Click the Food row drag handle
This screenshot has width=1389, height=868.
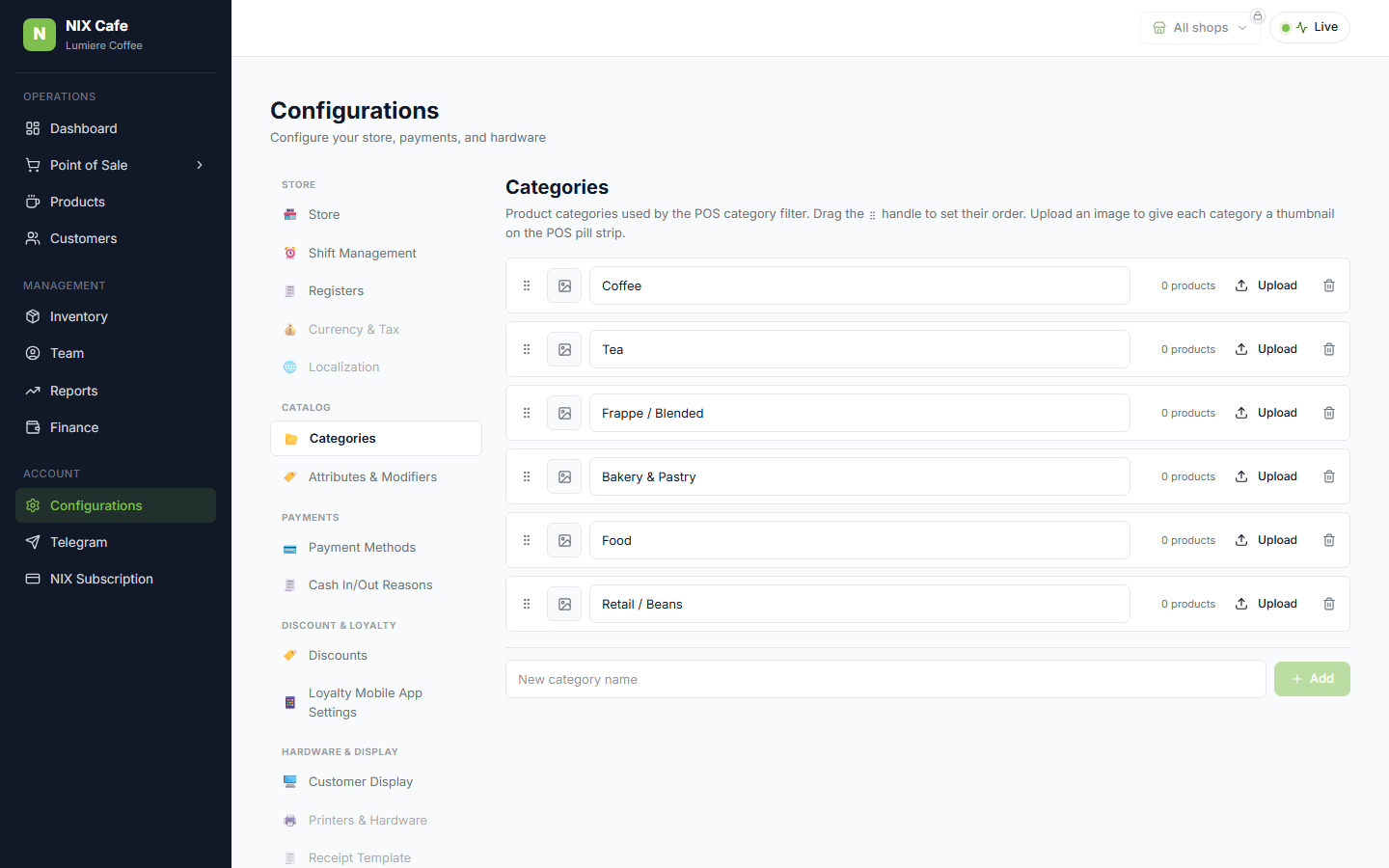click(x=527, y=540)
